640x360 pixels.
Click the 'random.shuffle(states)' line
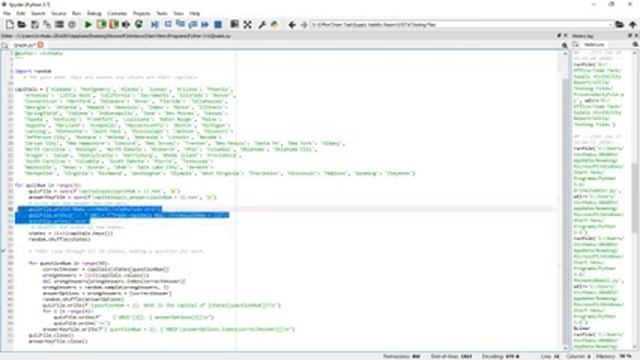[x=59, y=239]
